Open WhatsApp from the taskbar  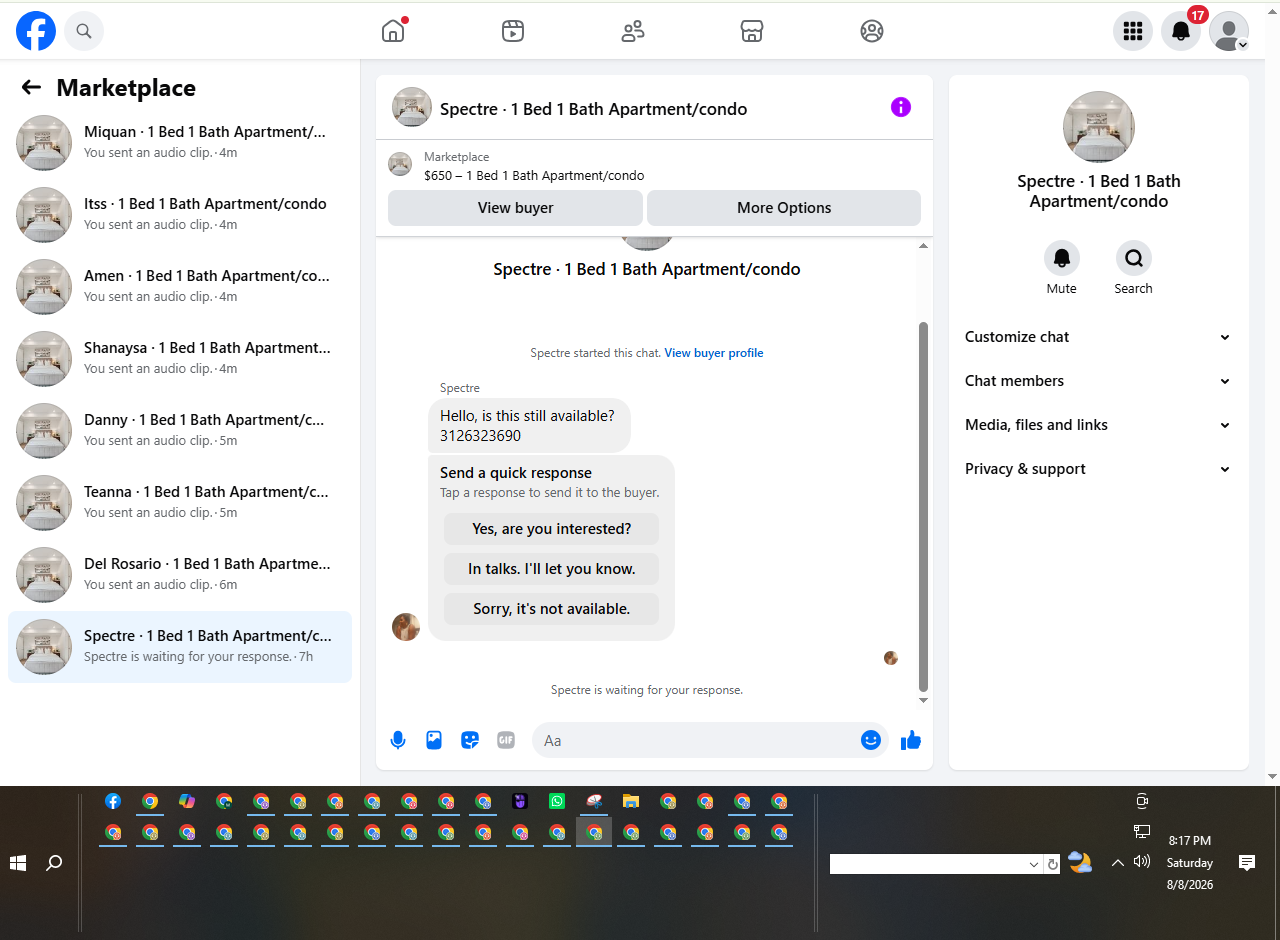click(557, 801)
